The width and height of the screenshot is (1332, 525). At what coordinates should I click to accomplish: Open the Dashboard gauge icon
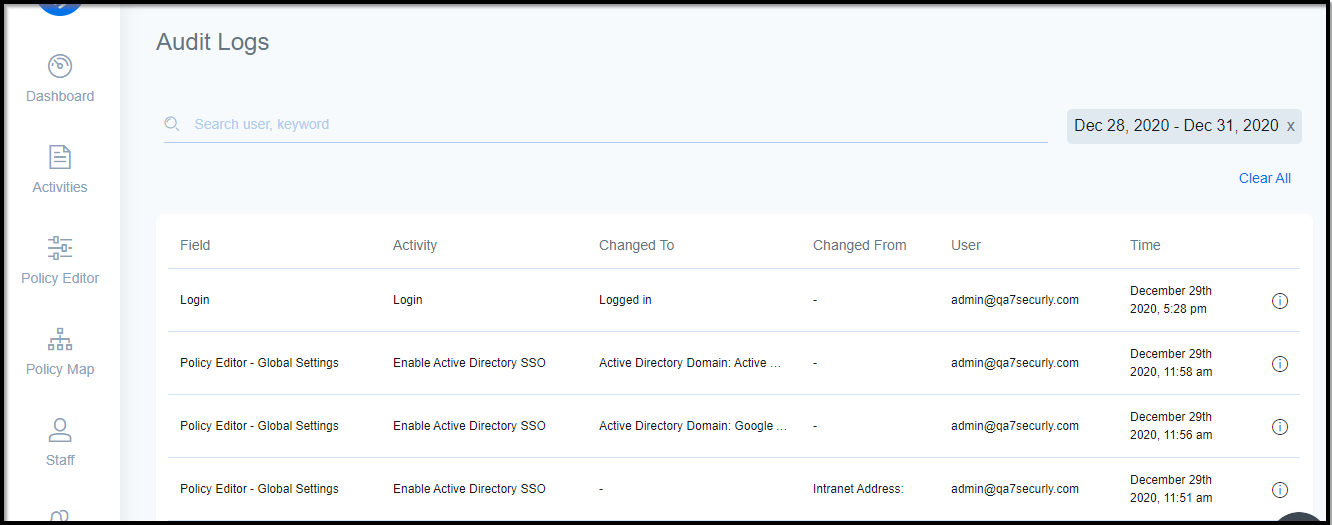(60, 66)
